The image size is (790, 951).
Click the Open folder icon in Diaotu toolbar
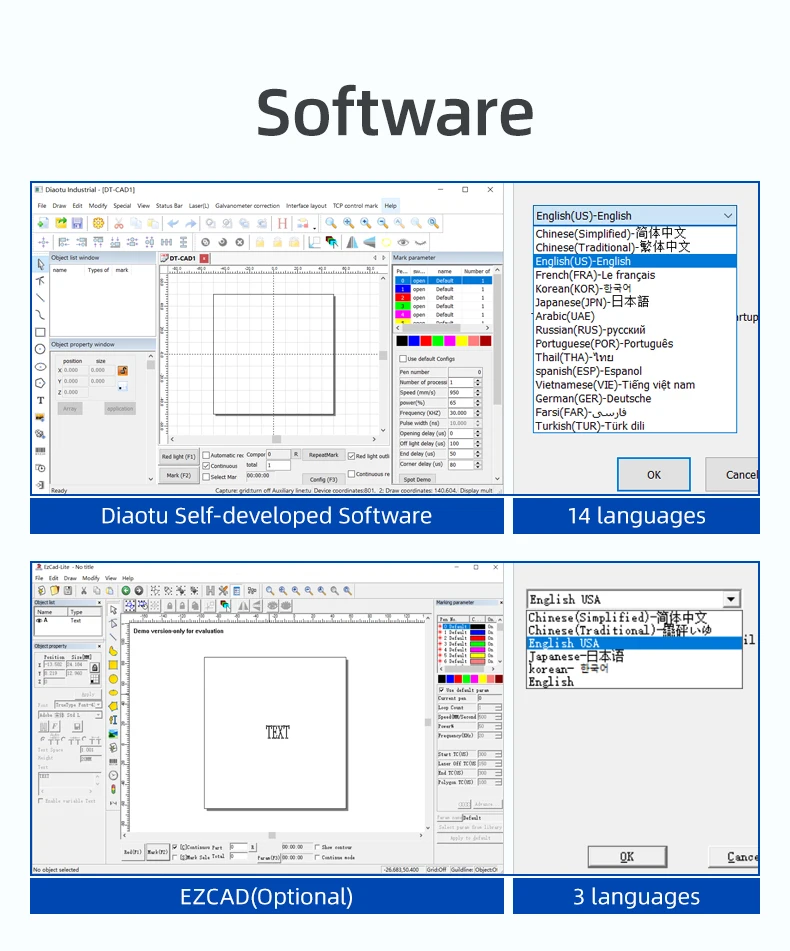pyautogui.click(x=61, y=223)
